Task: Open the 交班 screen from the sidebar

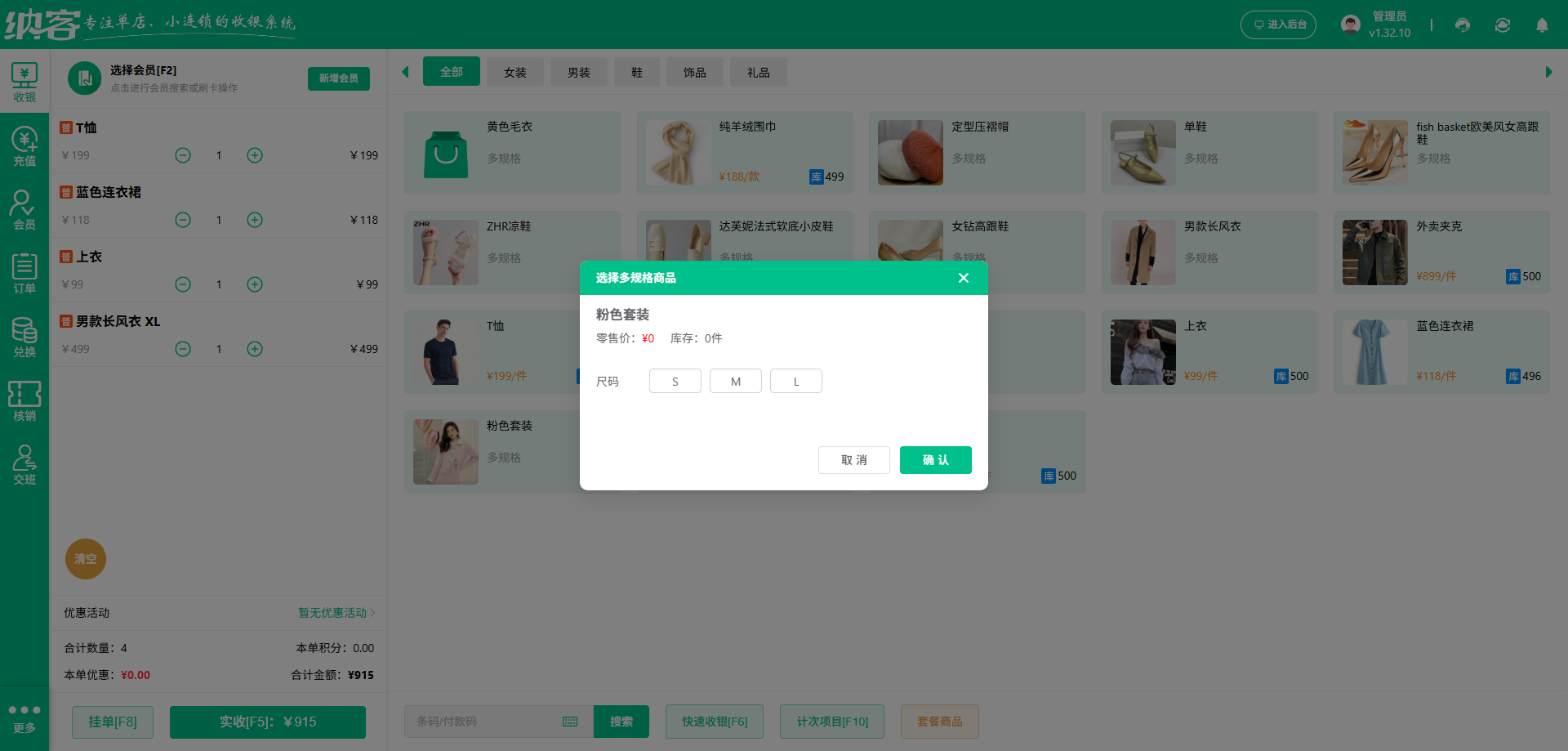Action: pyautogui.click(x=24, y=464)
